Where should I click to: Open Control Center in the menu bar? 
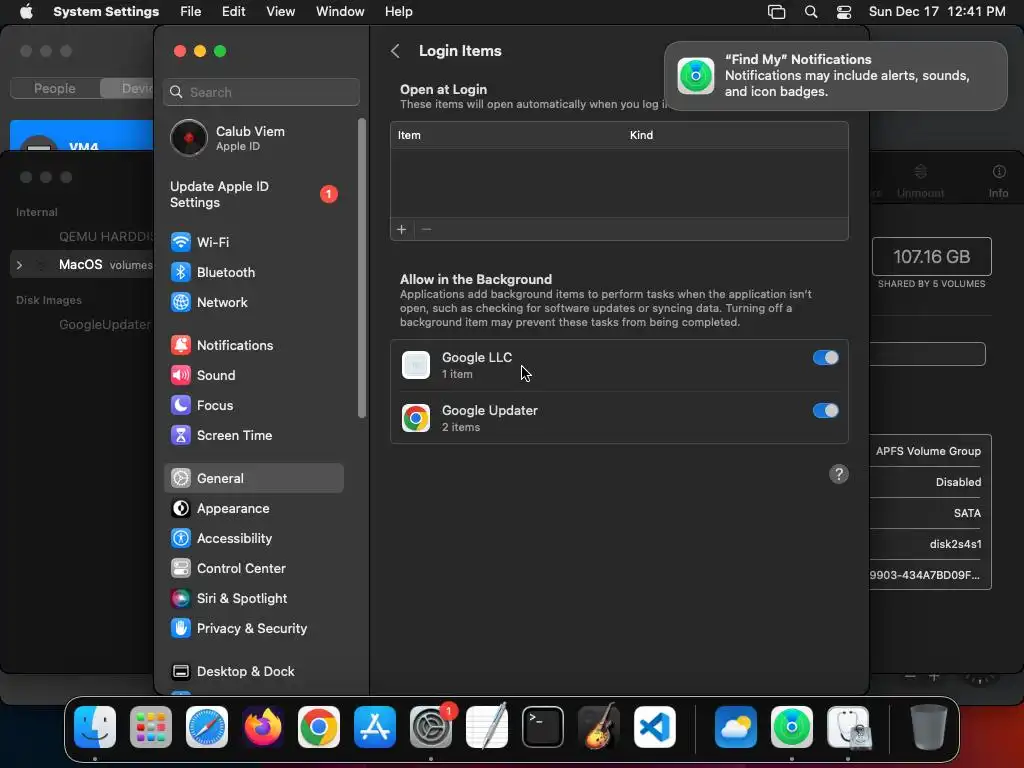point(844,12)
